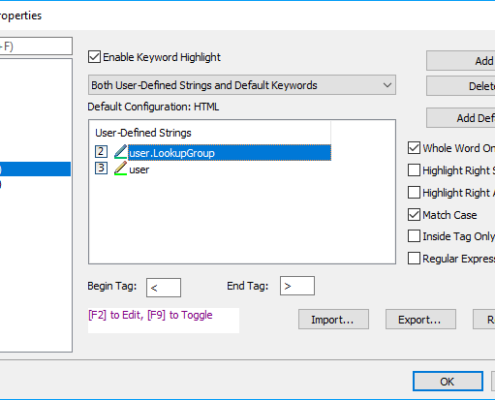The width and height of the screenshot is (495, 400).
Task: Click the number 3 color group icon
Action: [101, 168]
